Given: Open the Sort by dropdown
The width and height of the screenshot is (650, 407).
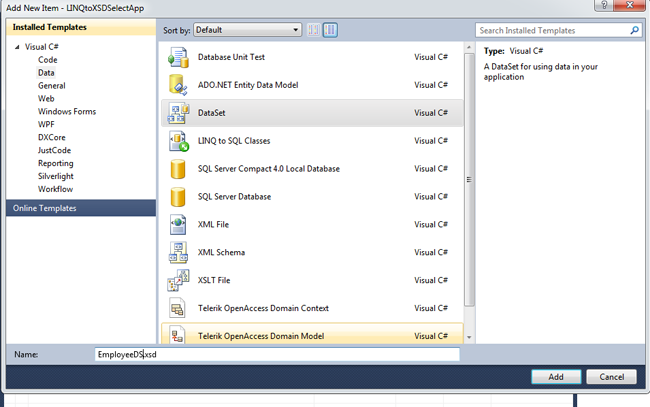Looking at the screenshot, I should pos(247,30).
